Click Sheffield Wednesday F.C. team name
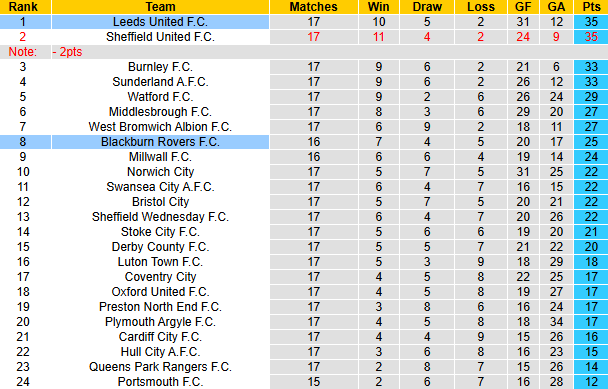The width and height of the screenshot is (608, 389). pyautogui.click(x=160, y=217)
